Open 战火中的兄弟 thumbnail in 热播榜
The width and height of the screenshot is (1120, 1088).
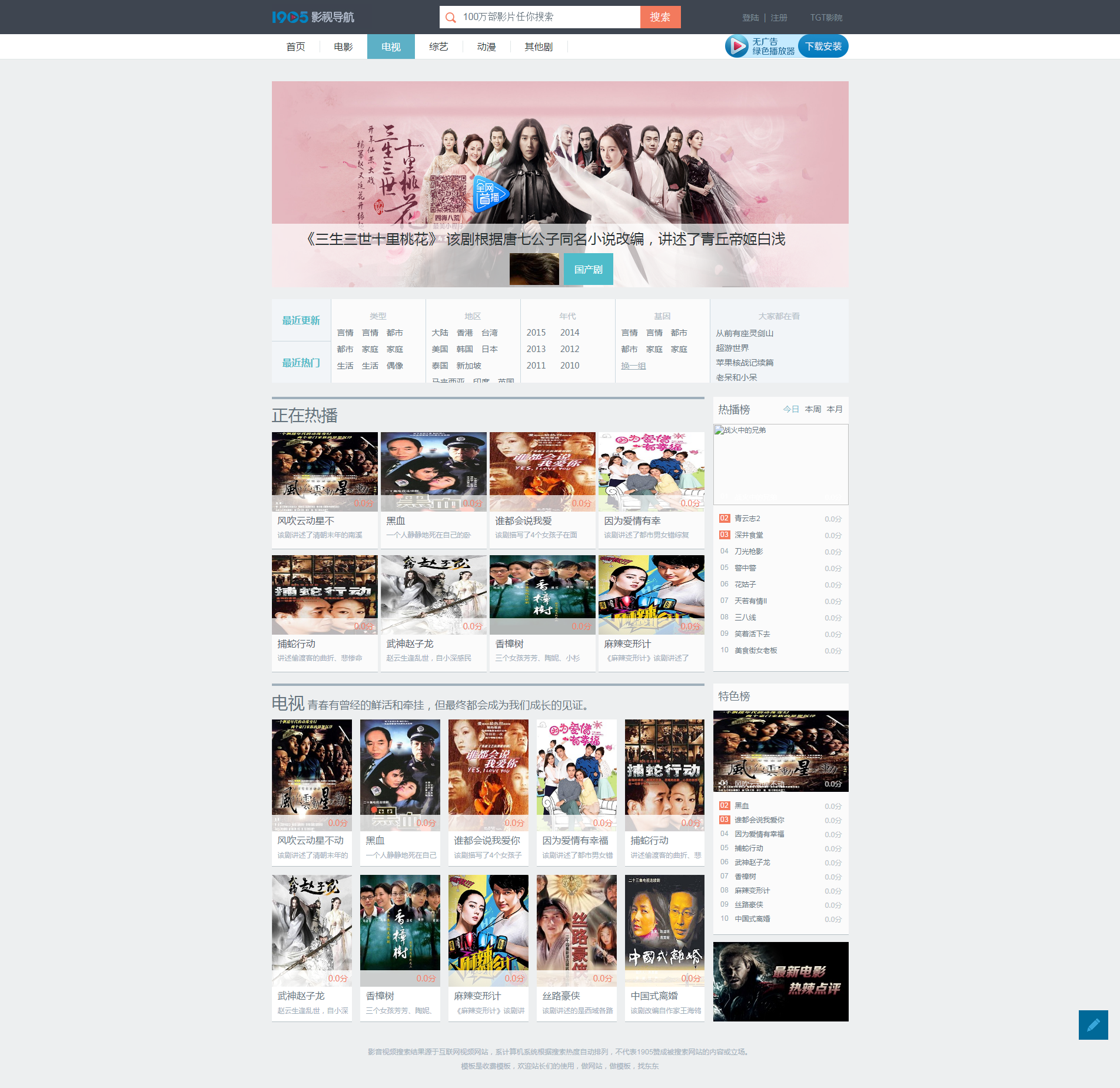[781, 465]
